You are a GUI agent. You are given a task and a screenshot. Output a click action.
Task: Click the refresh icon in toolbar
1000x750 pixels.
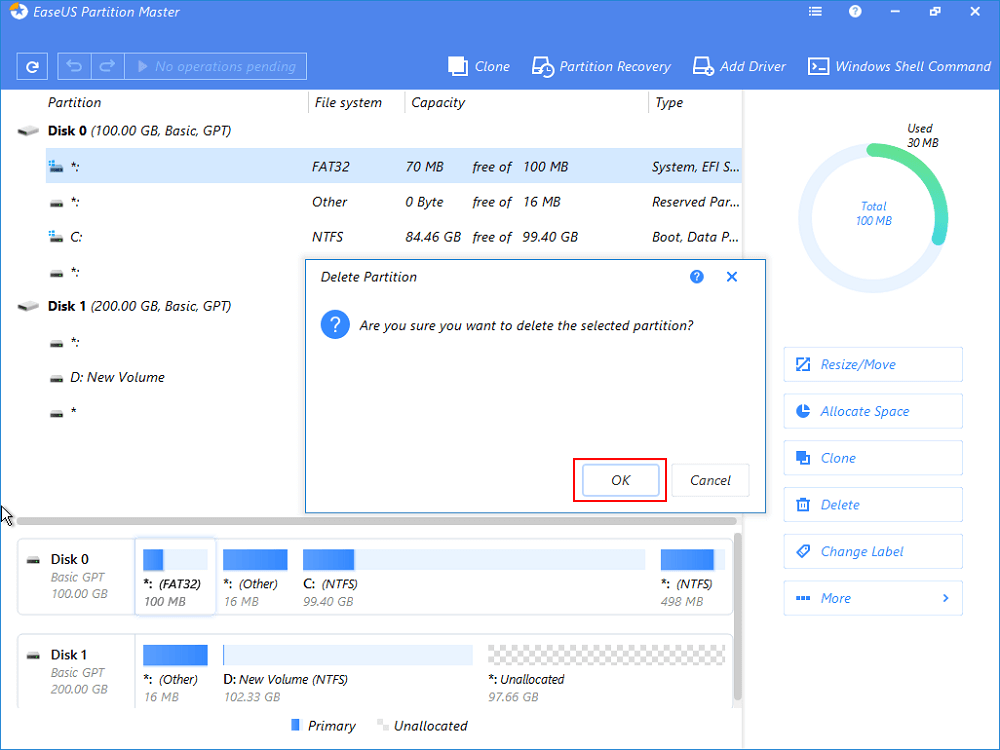tap(33, 67)
